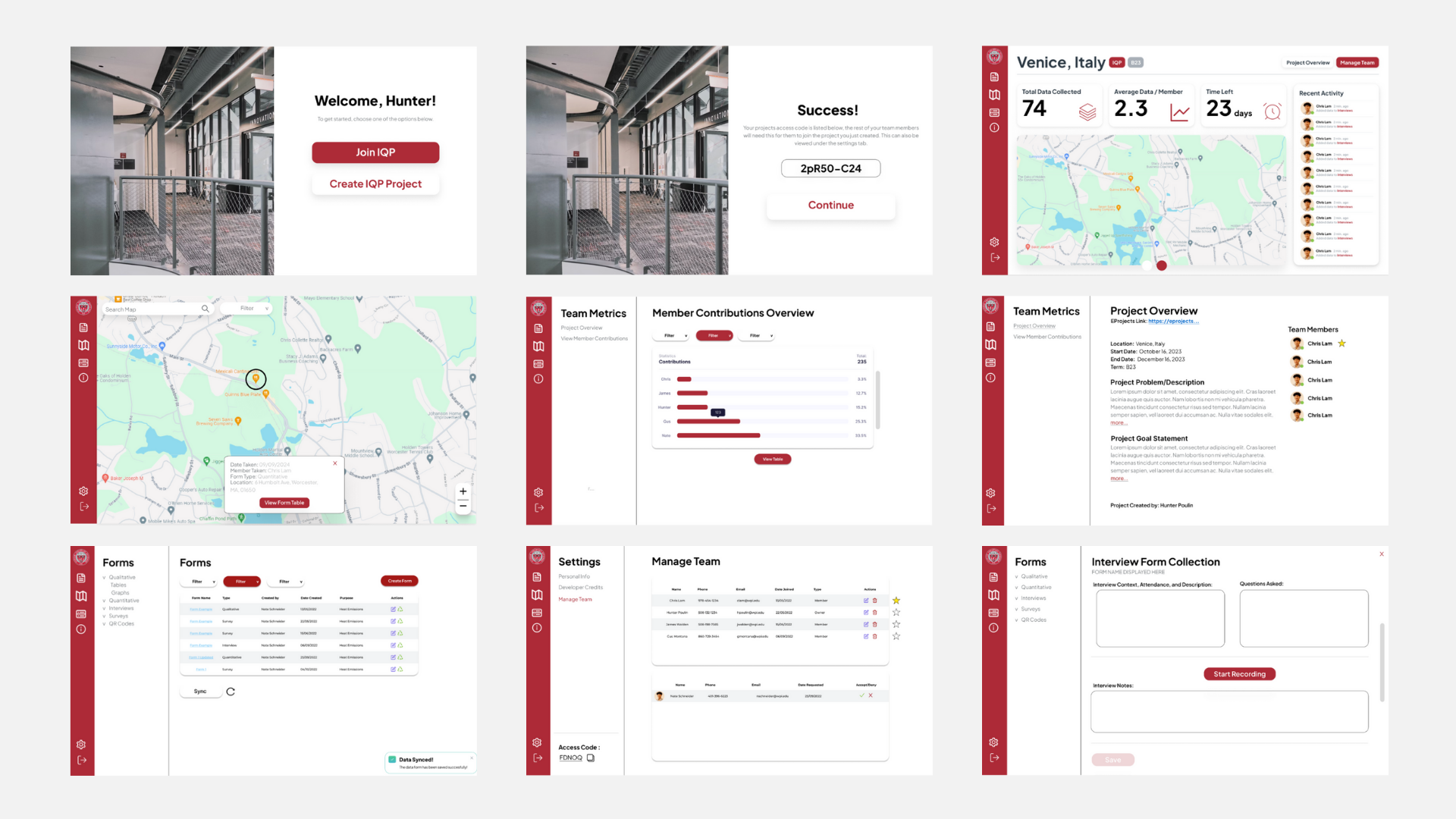Click the magnifier in Search Map
Screen dimensions: 1456x819
click(205, 309)
